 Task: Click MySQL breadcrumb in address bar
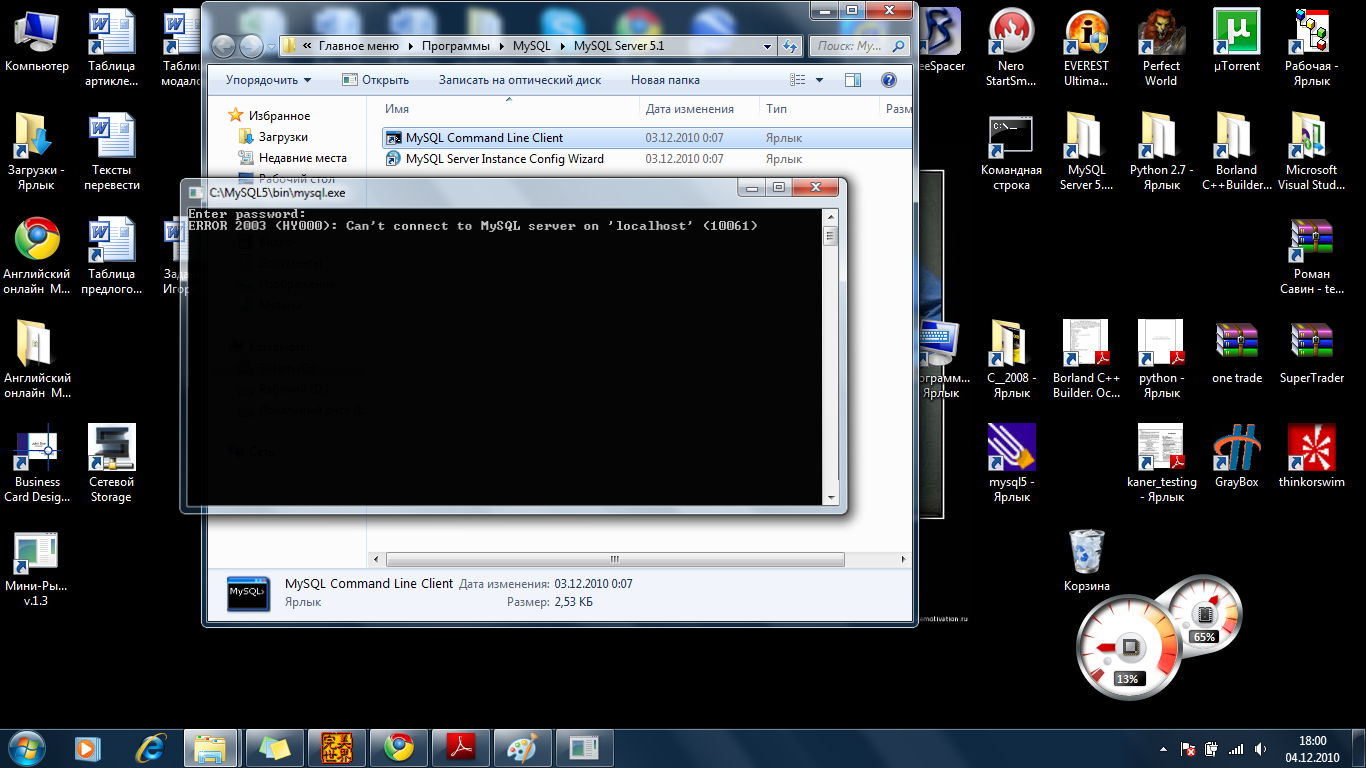click(530, 46)
